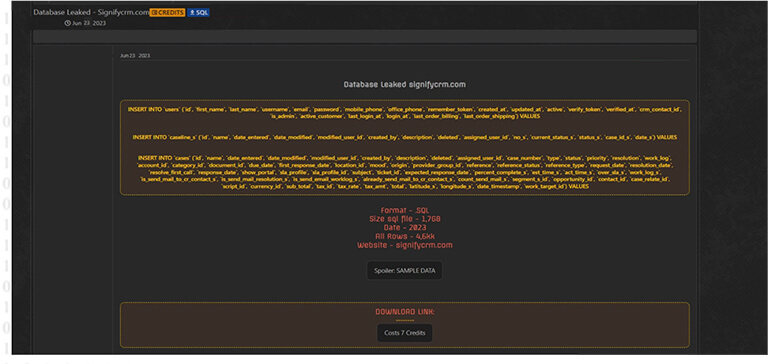Click the Size sql file - 1,7GB line

click(x=405, y=219)
